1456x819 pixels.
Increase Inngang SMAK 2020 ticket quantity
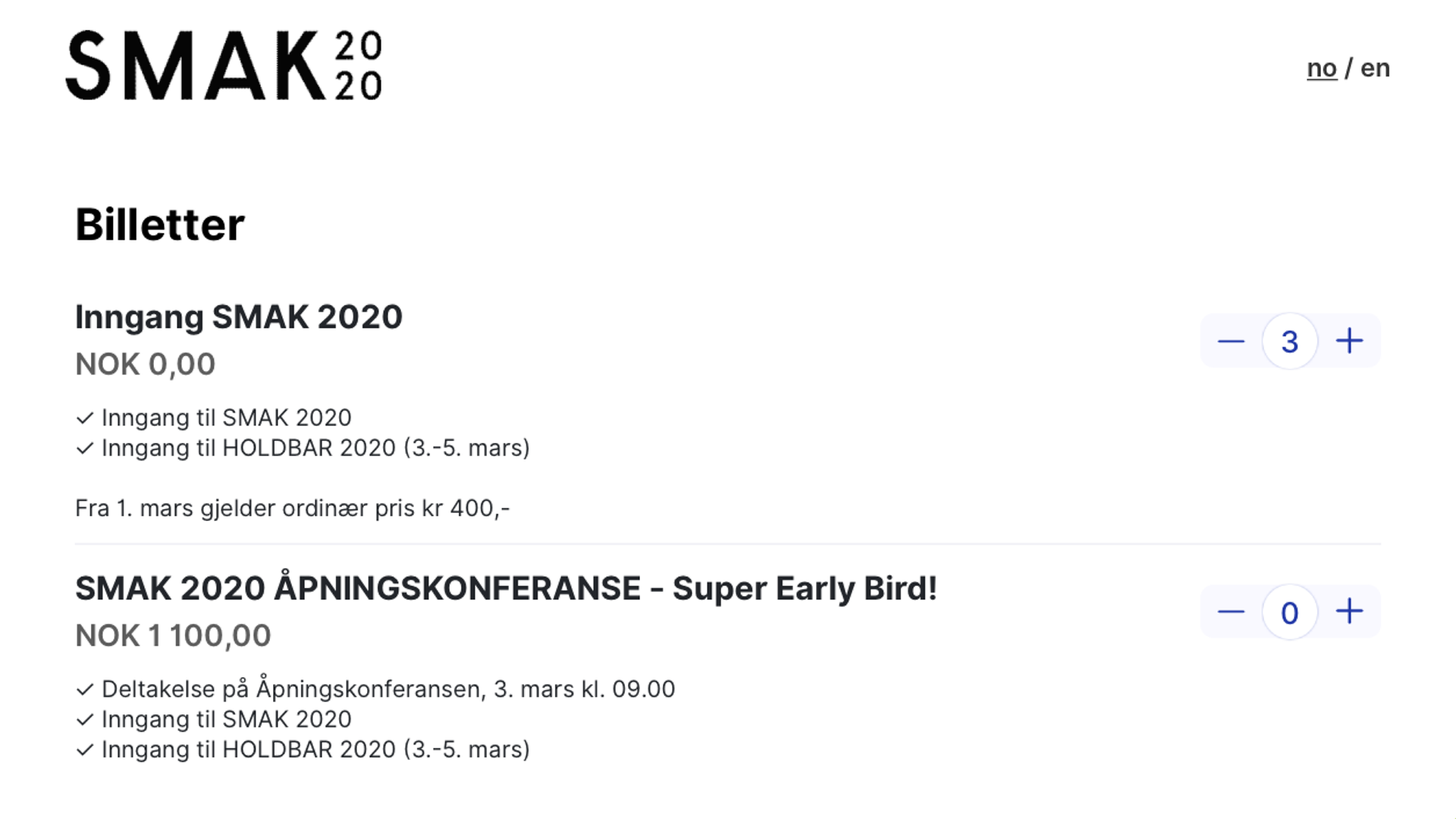tap(1349, 340)
